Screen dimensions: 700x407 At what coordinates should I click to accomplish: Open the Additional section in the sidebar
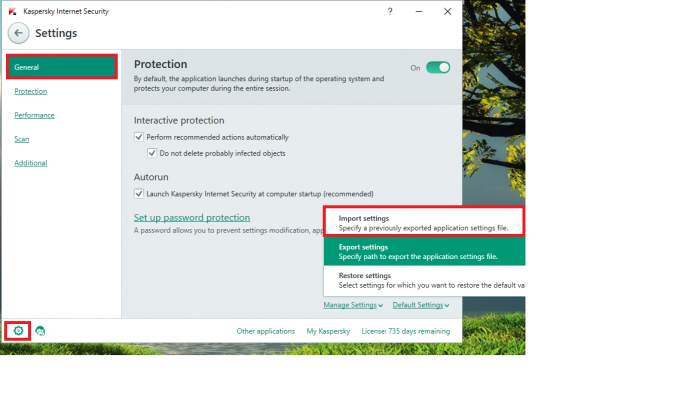[30, 163]
